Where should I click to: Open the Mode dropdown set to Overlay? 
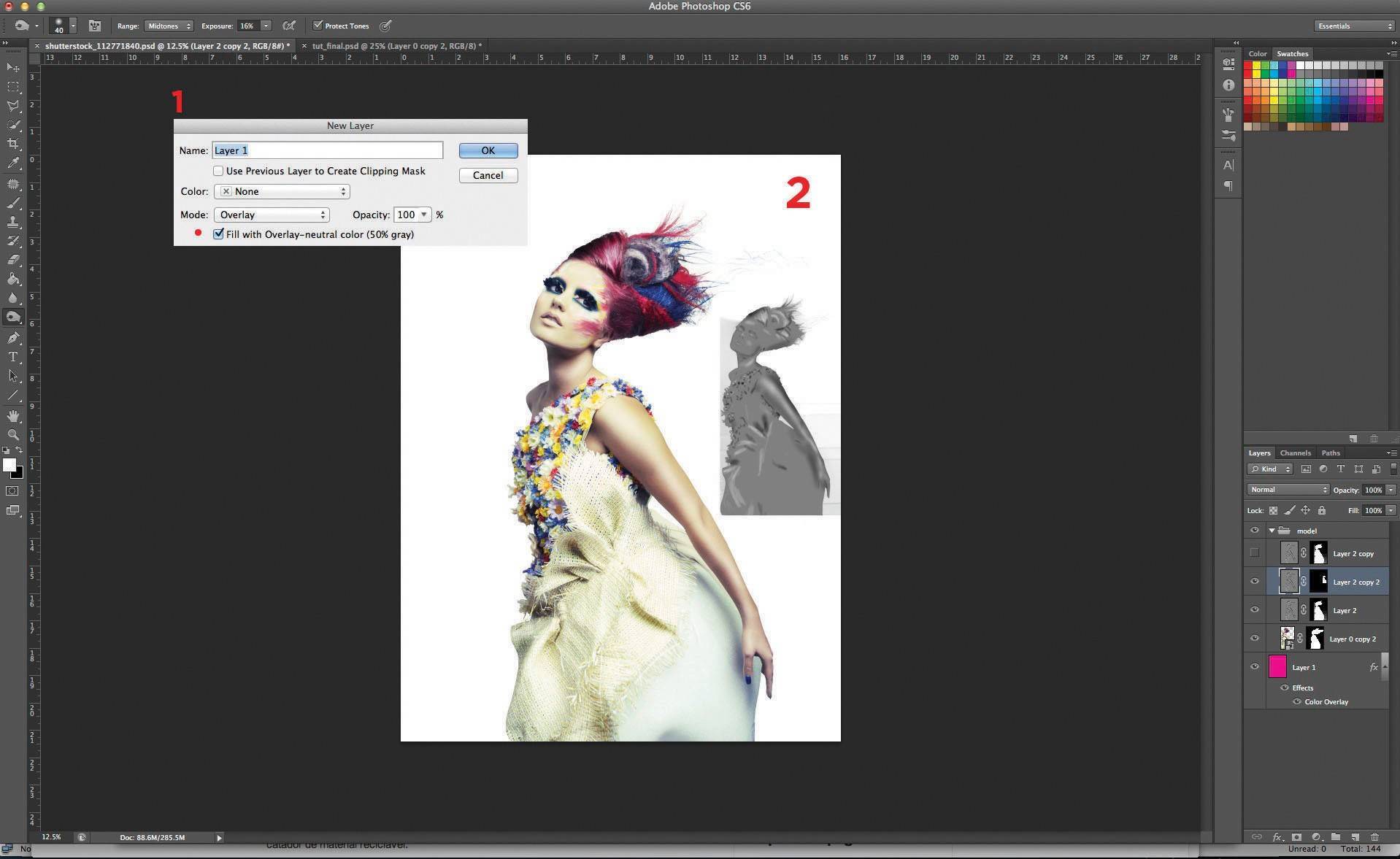pyautogui.click(x=272, y=215)
